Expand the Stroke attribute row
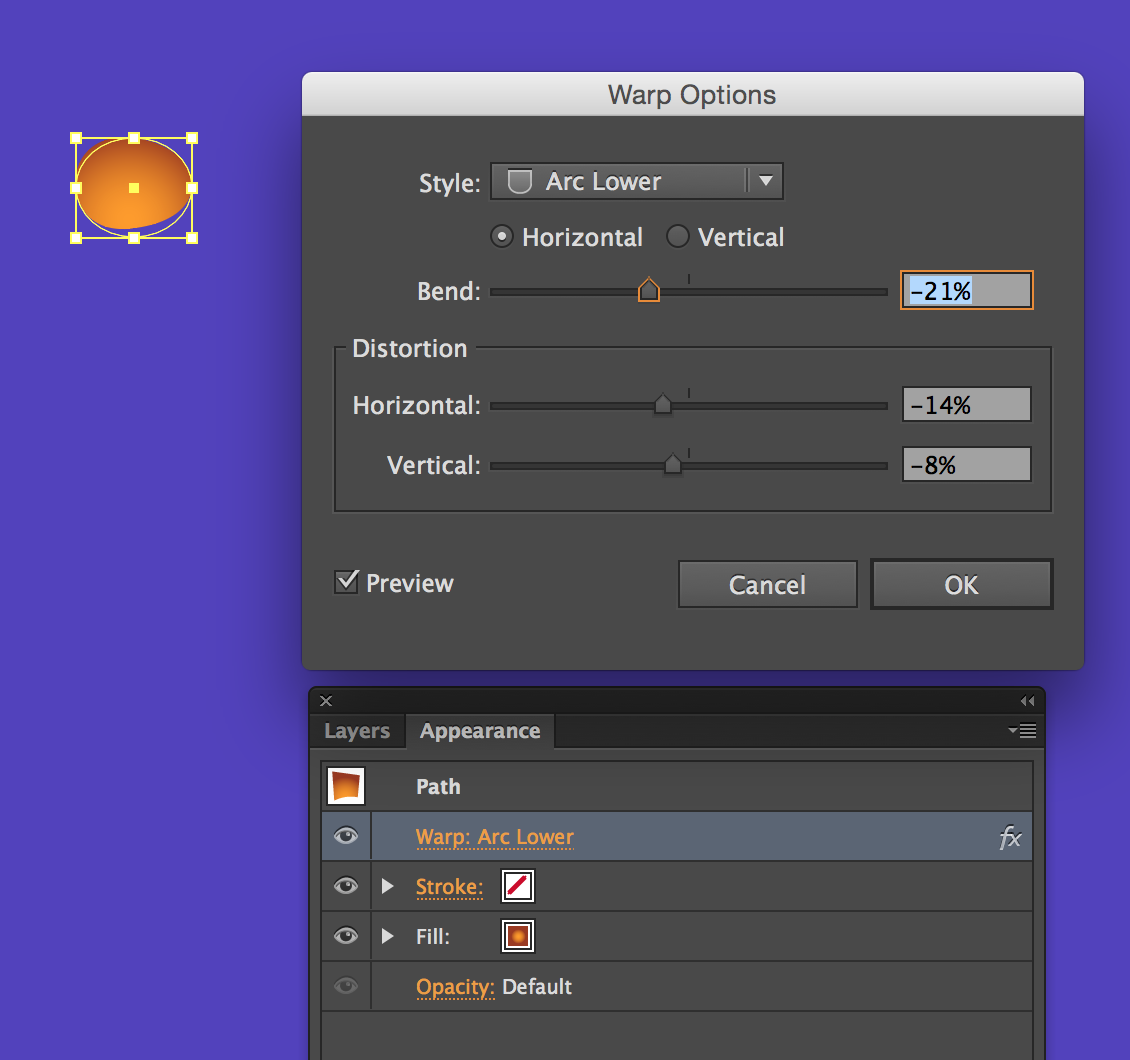The width and height of the screenshot is (1130, 1060). pyautogui.click(x=388, y=886)
